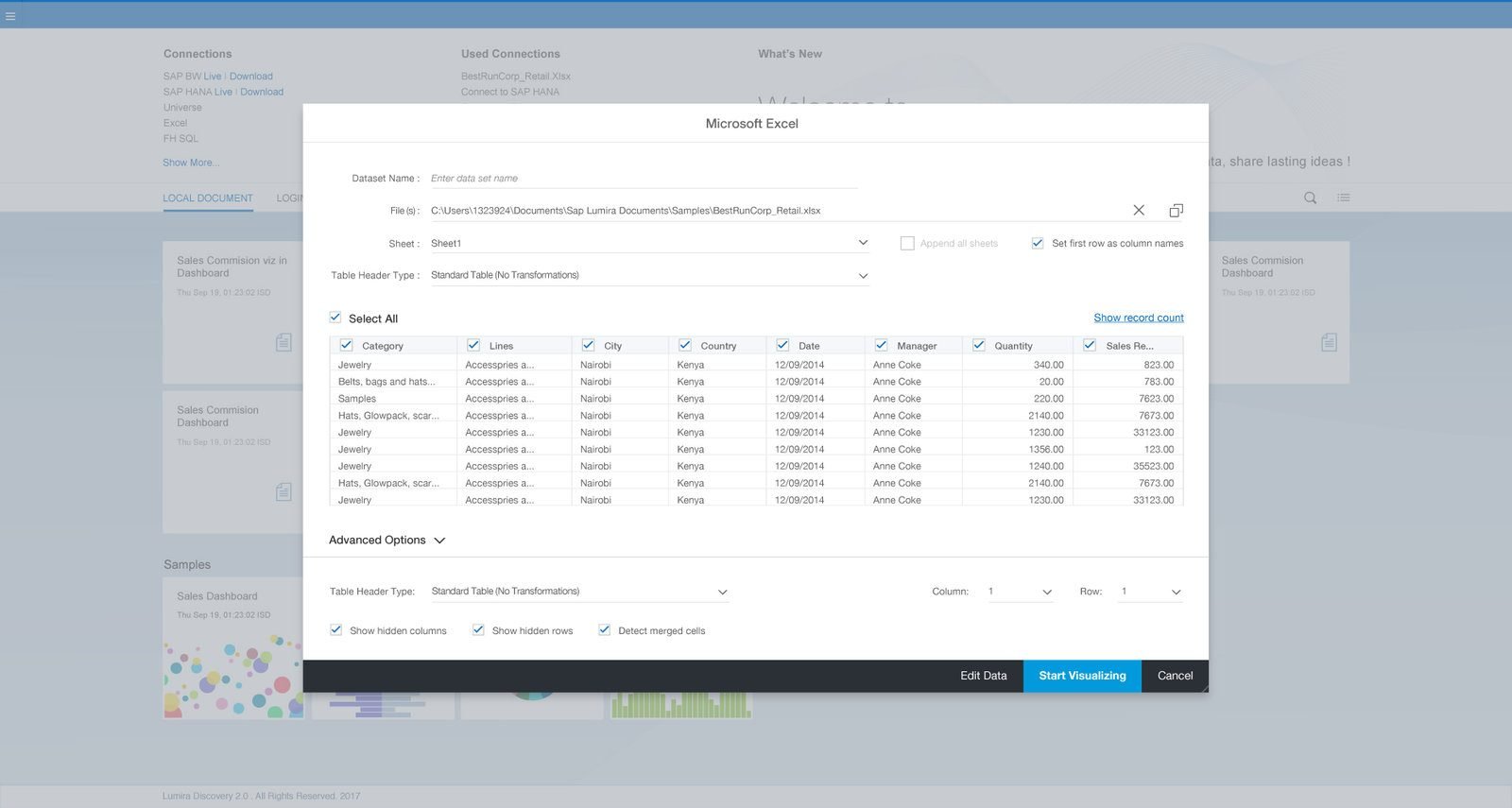
Task: Click SAP HANA Live link
Action: tap(223, 92)
